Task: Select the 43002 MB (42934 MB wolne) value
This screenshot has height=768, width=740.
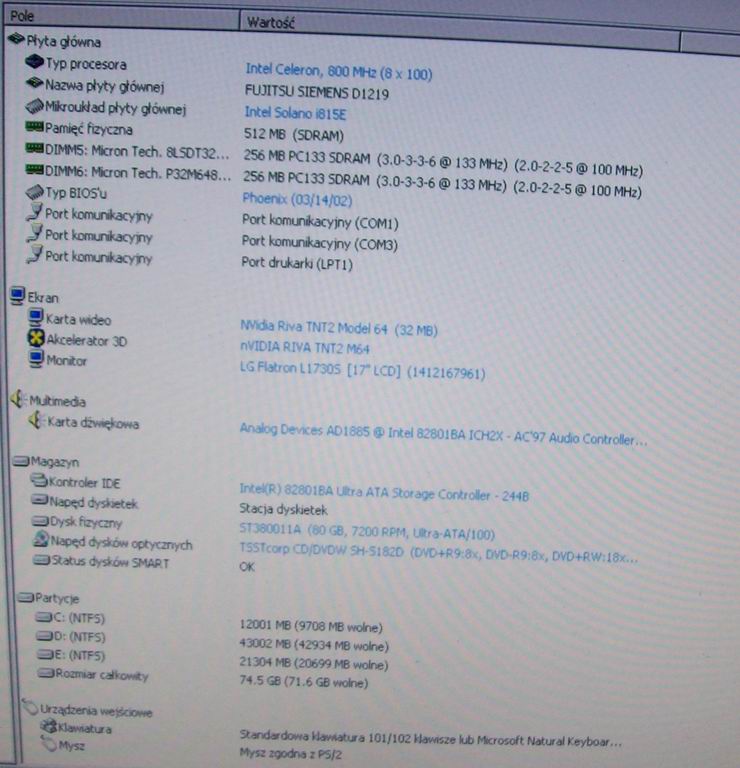Action: point(314,645)
